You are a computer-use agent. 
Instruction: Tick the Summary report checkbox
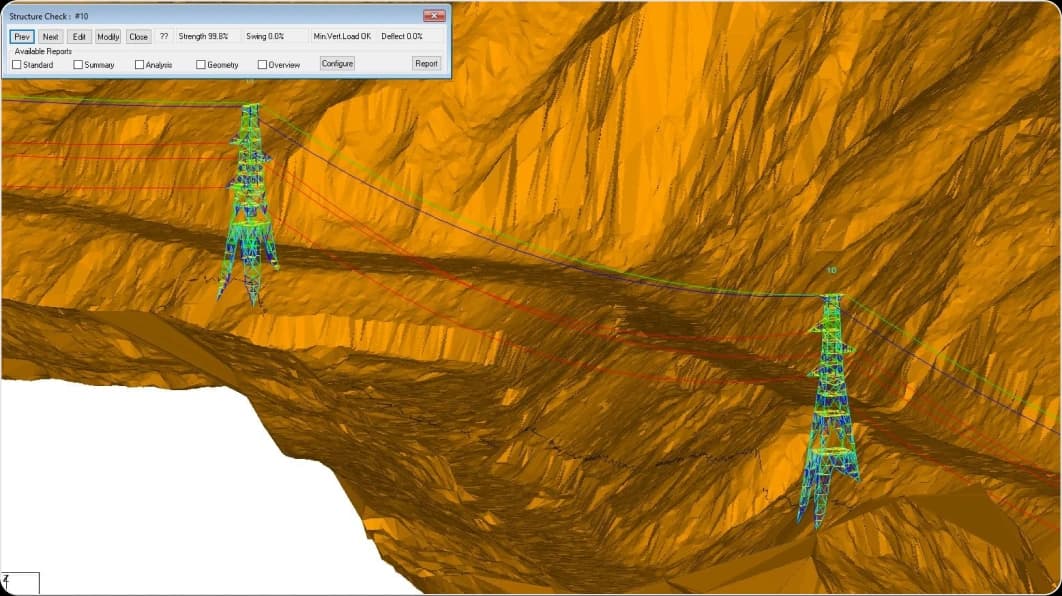click(79, 65)
